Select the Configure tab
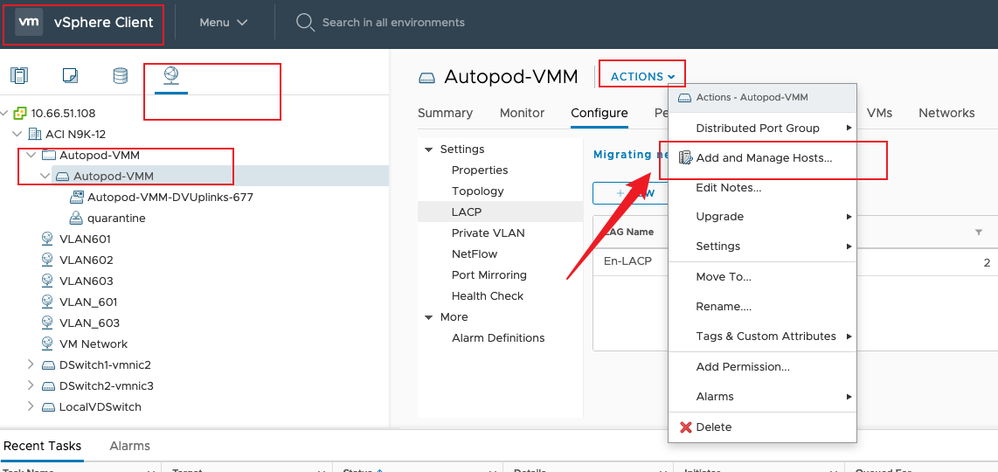The height and width of the screenshot is (472, 998). point(599,113)
